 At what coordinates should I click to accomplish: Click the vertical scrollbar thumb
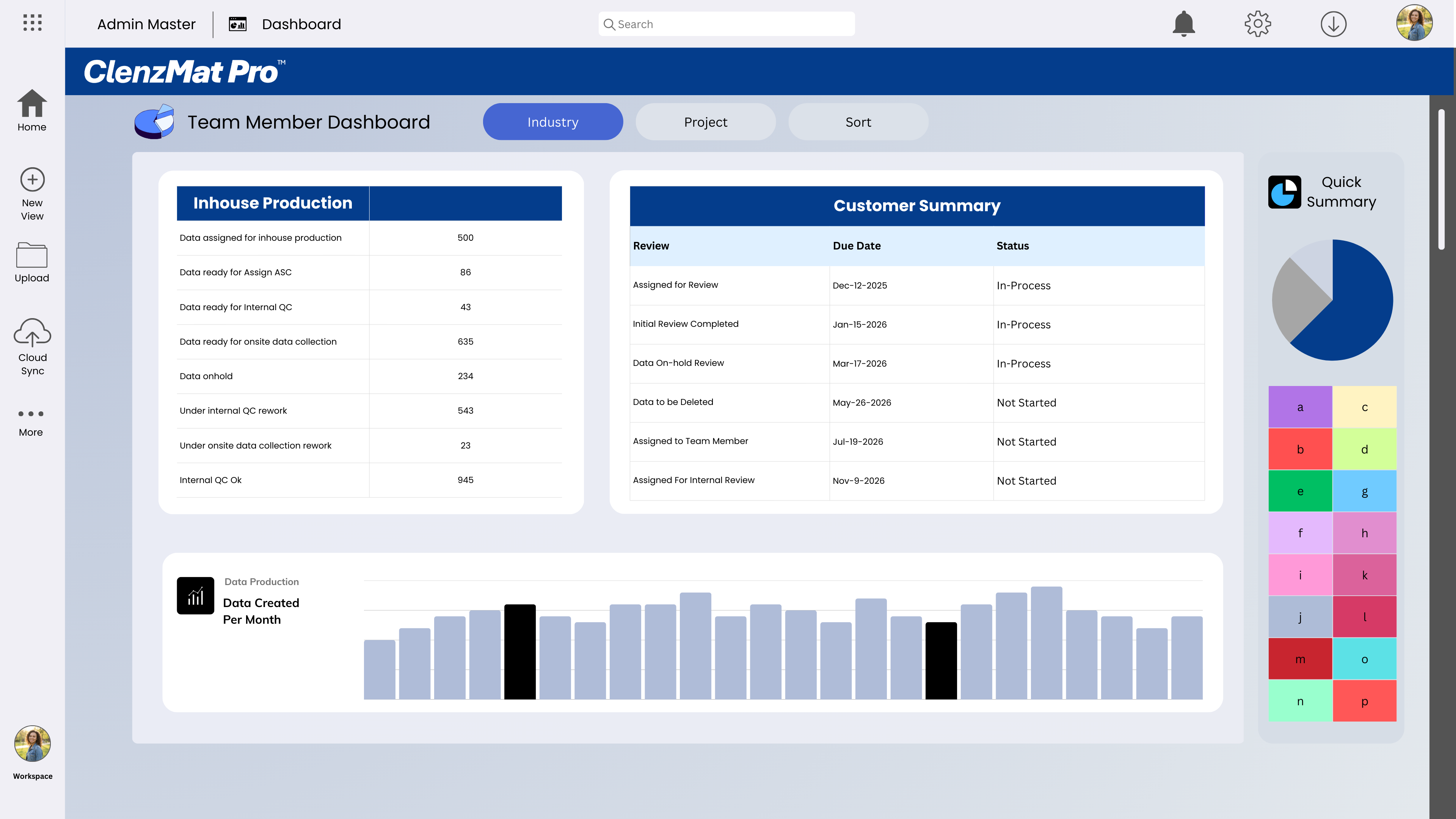click(x=1441, y=180)
